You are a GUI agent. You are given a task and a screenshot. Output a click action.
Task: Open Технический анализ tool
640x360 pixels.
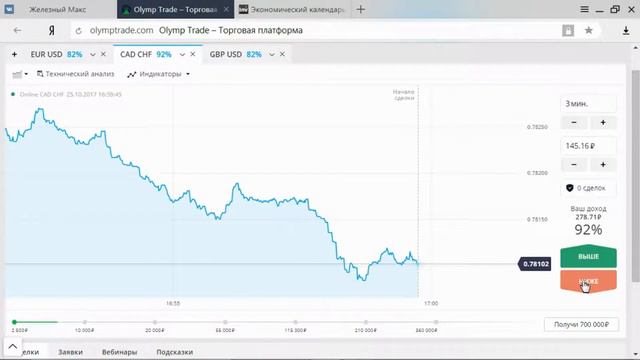(x=76, y=74)
